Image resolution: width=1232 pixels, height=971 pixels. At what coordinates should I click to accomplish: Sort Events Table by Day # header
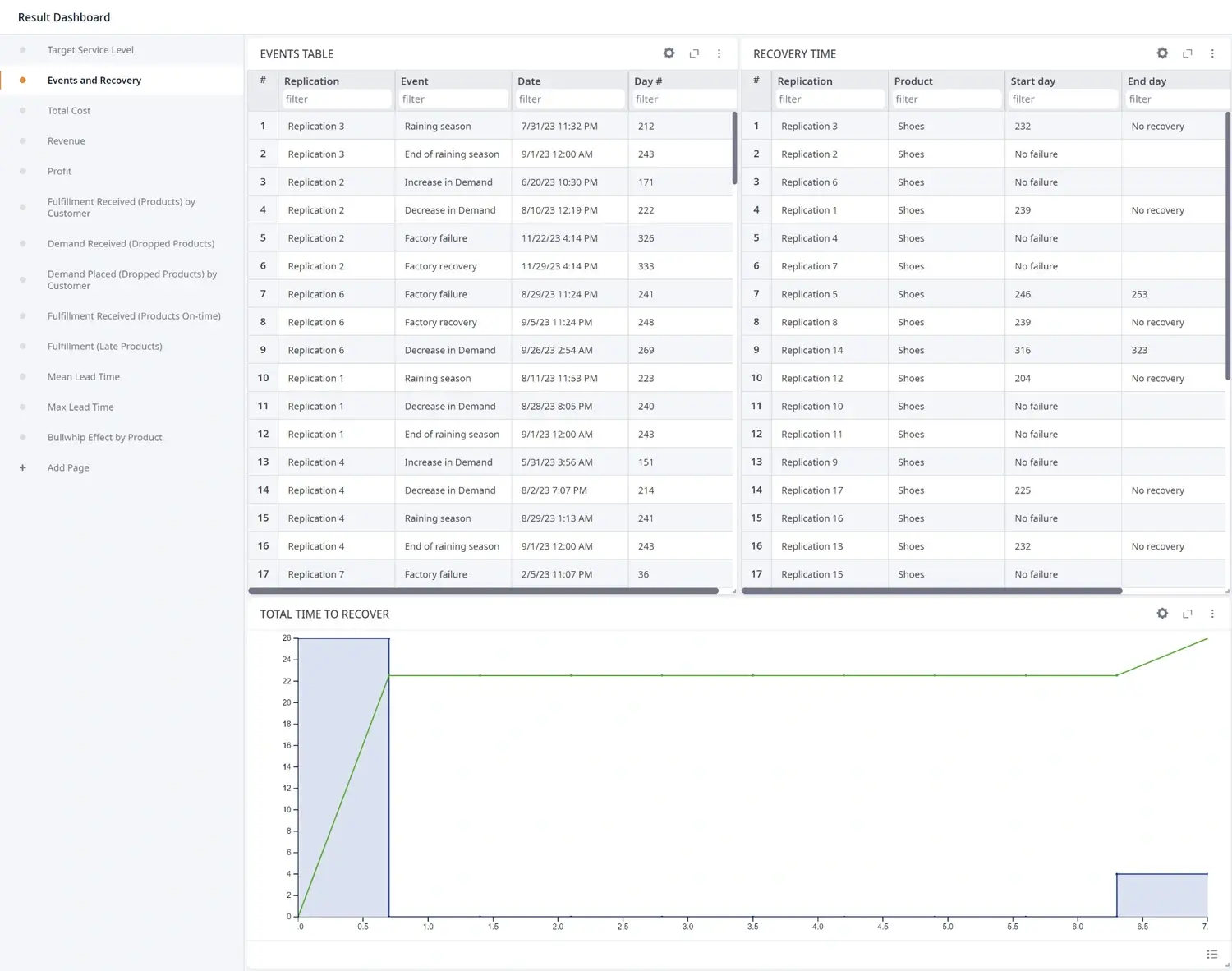coord(648,81)
